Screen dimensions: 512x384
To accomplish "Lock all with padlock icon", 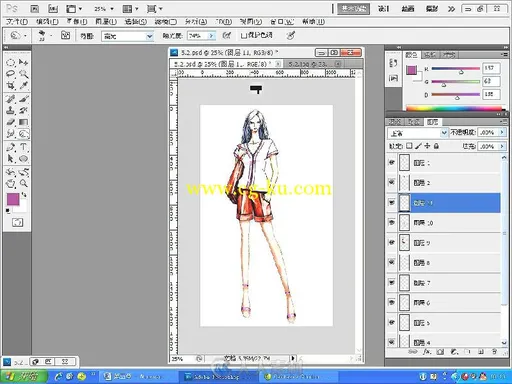I will pos(436,146).
